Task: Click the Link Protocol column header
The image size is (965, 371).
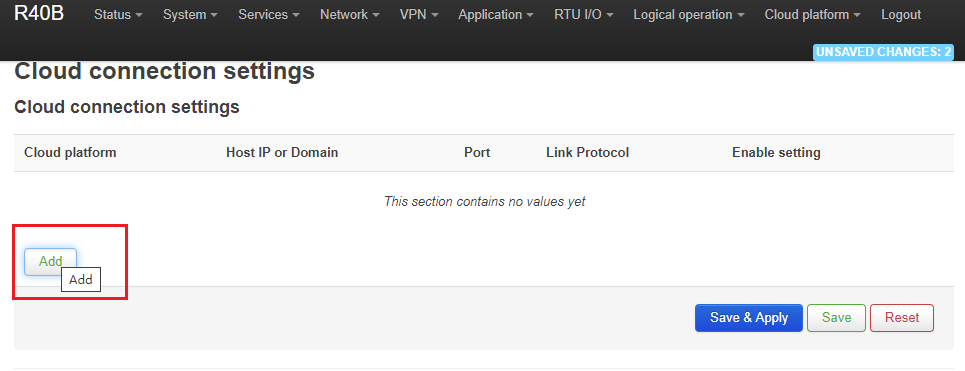Action: click(x=587, y=153)
